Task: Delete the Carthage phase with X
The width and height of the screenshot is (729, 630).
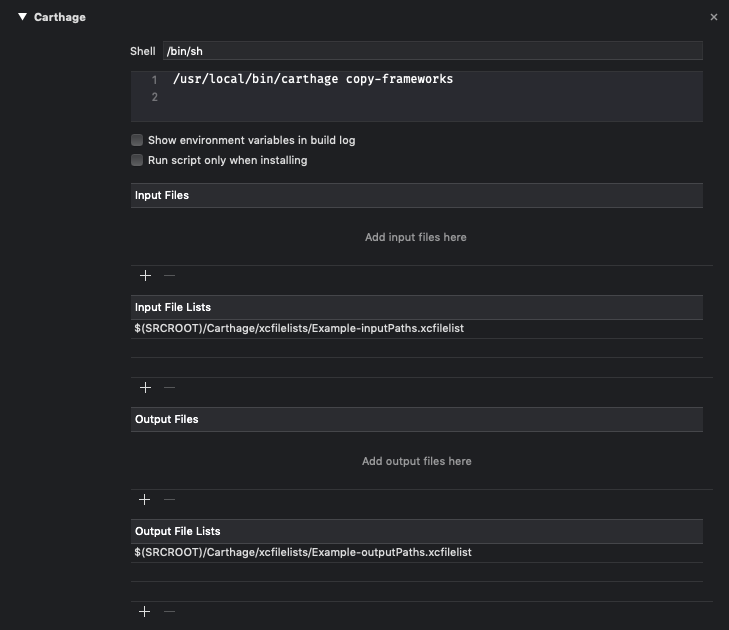Action: tap(713, 17)
